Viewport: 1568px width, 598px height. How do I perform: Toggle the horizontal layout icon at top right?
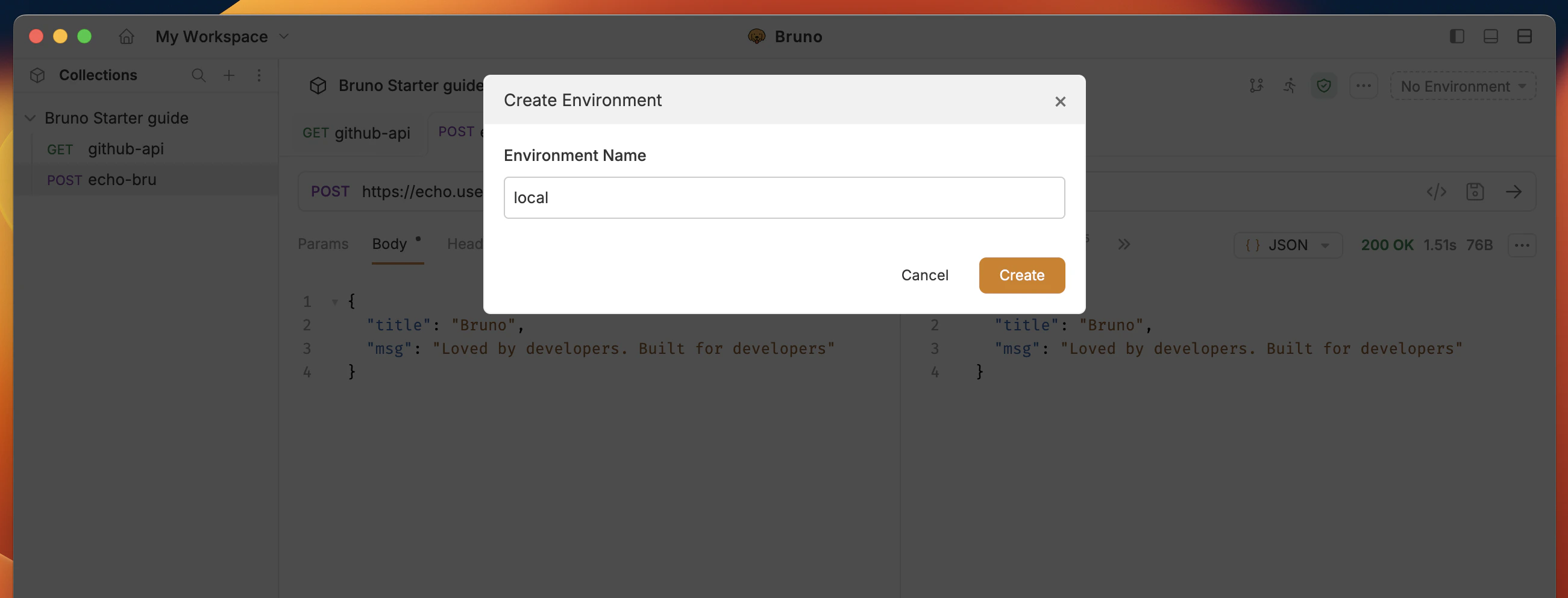pos(1491,37)
